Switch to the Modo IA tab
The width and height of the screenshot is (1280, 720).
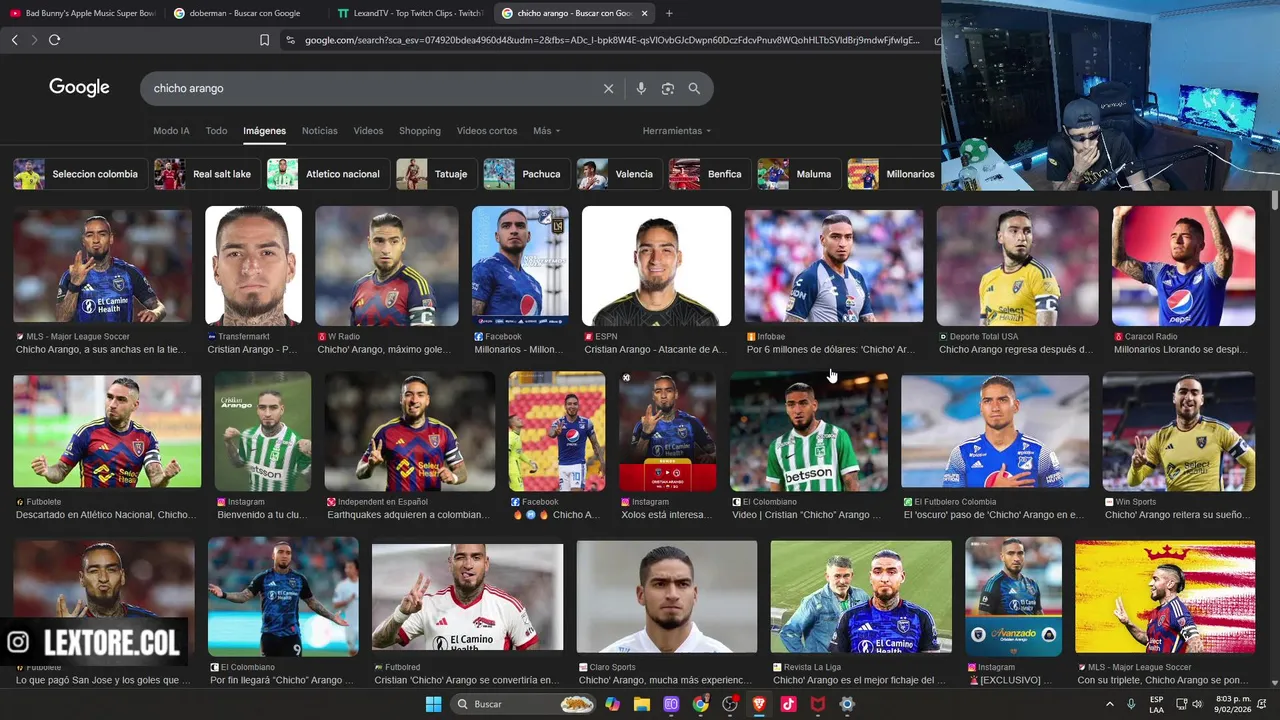(x=171, y=131)
